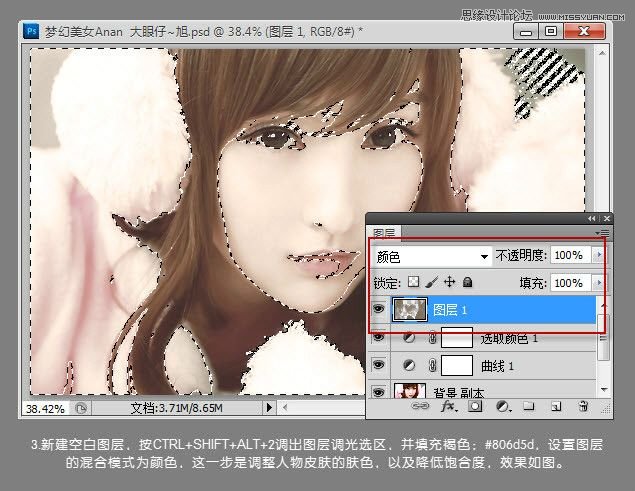The width and height of the screenshot is (635, 491).
Task: Close the document window
Action: coord(584,32)
